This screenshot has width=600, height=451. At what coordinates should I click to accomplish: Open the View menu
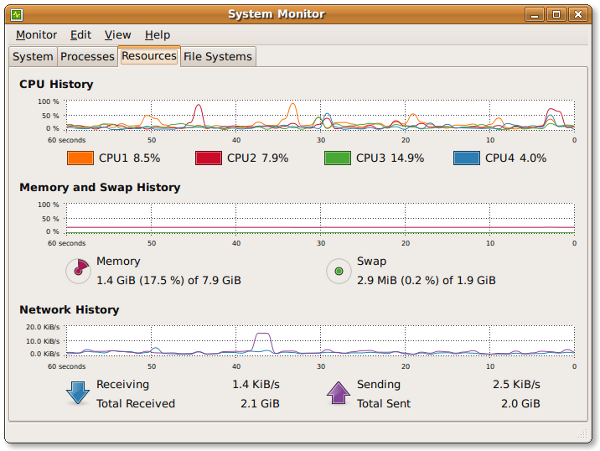(117, 35)
